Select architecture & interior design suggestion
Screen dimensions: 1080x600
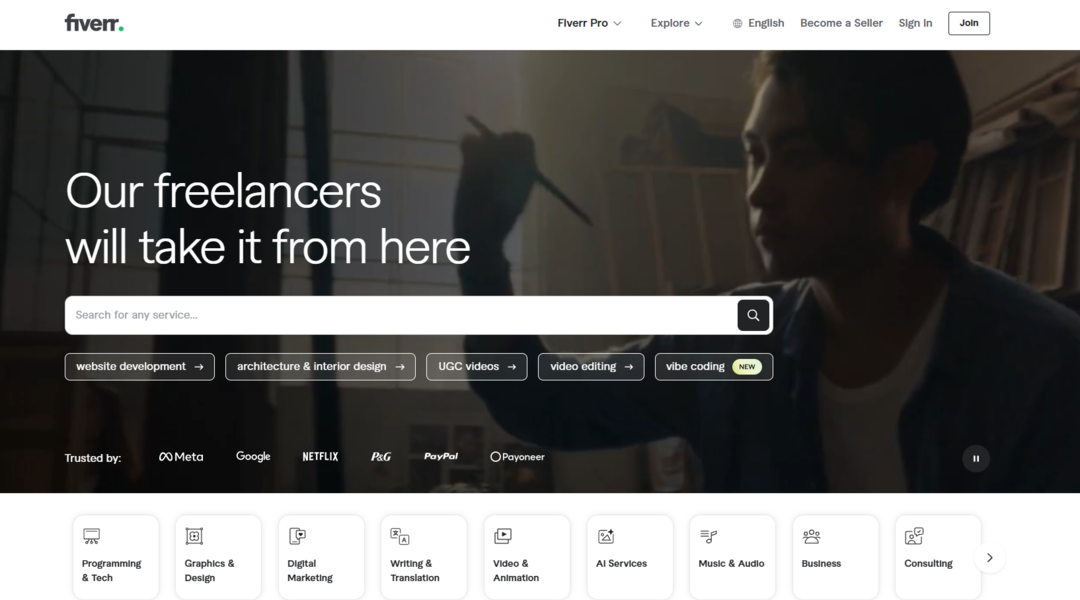point(320,366)
